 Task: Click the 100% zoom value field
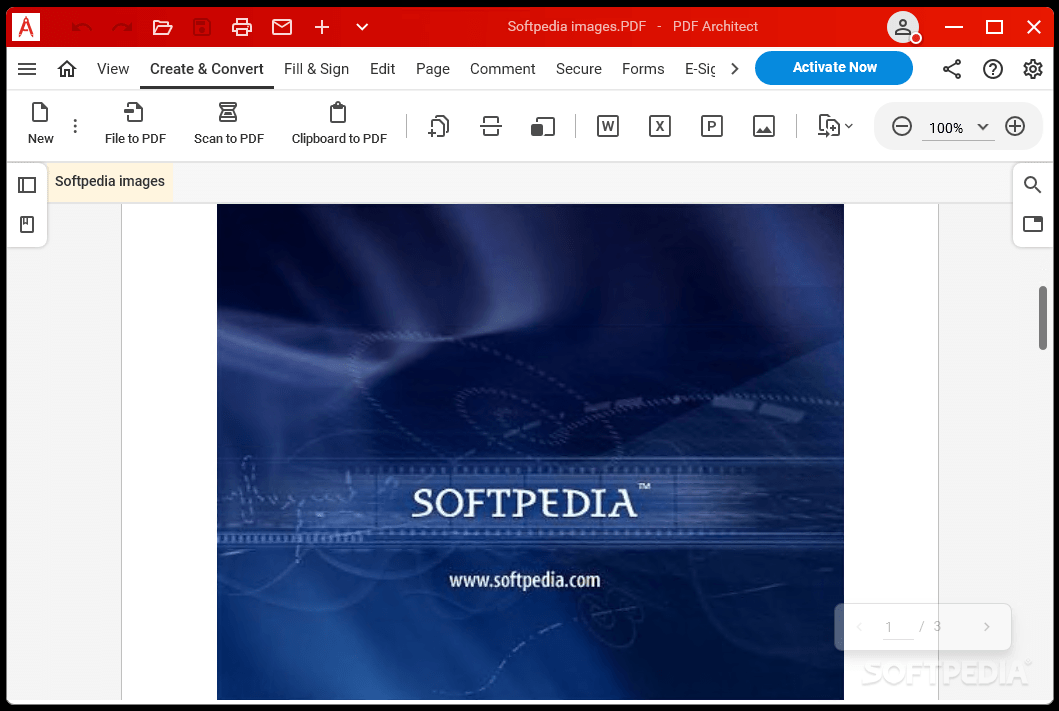tap(946, 128)
